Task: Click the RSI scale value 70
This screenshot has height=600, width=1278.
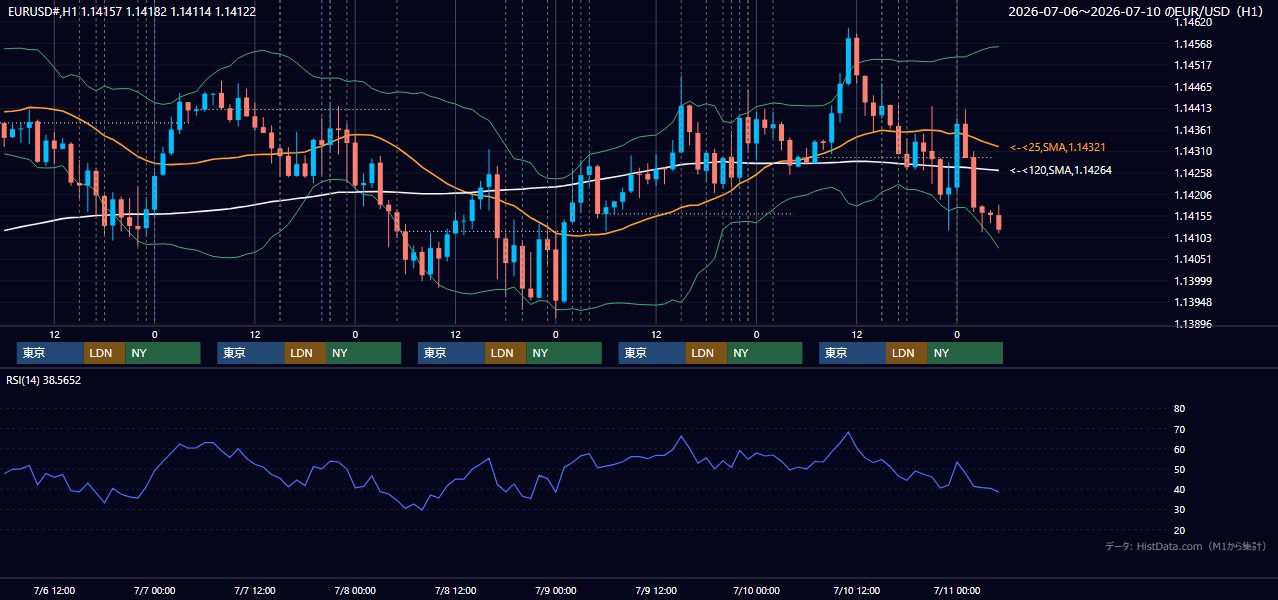Action: pyautogui.click(x=1179, y=429)
